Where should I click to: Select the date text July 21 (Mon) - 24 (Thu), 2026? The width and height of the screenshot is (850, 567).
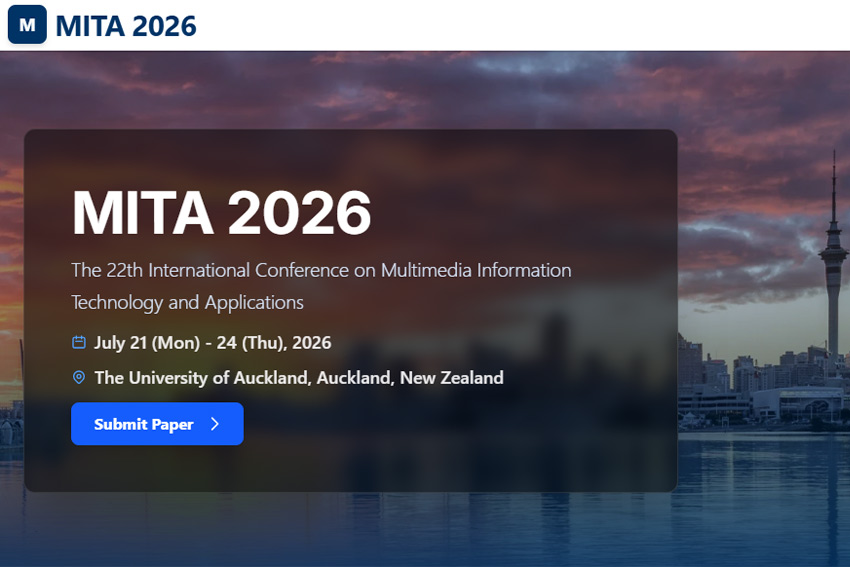212,343
